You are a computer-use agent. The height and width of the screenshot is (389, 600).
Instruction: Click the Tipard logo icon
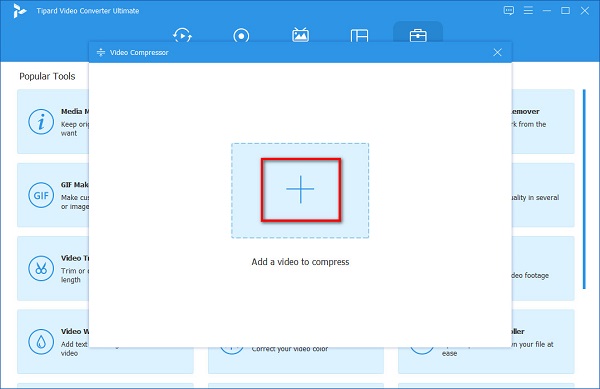click(19, 11)
